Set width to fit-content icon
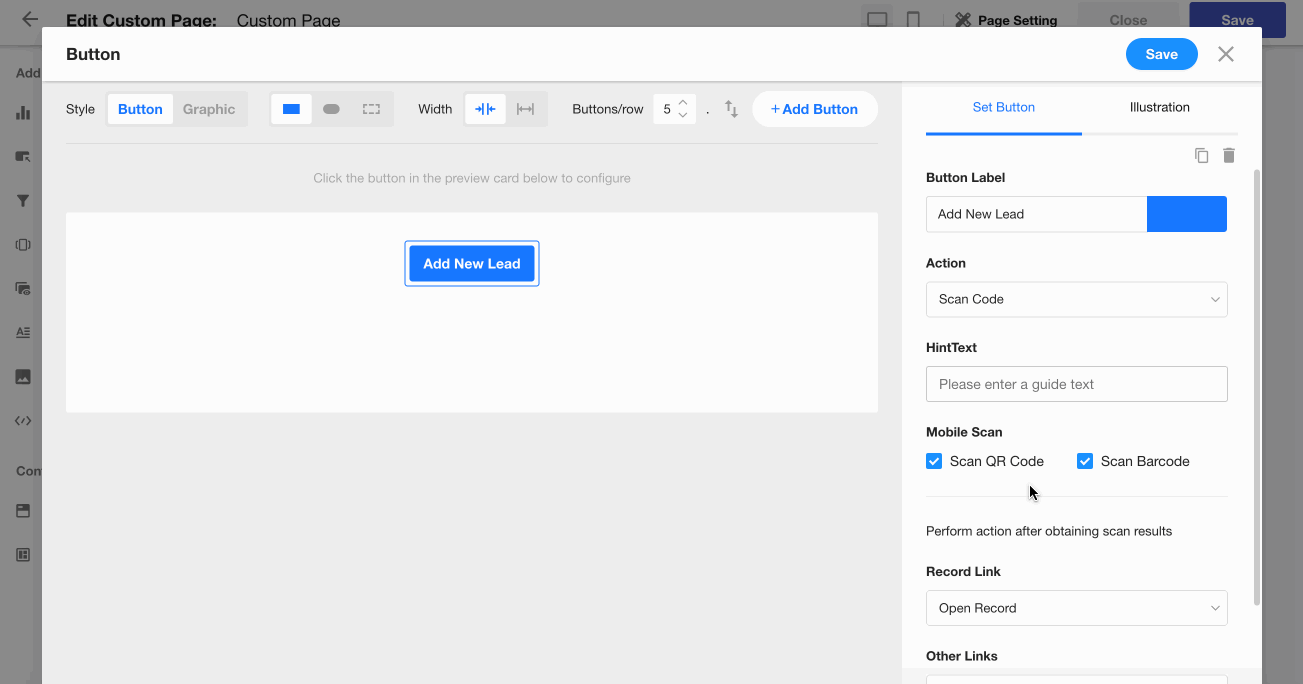 coord(485,109)
